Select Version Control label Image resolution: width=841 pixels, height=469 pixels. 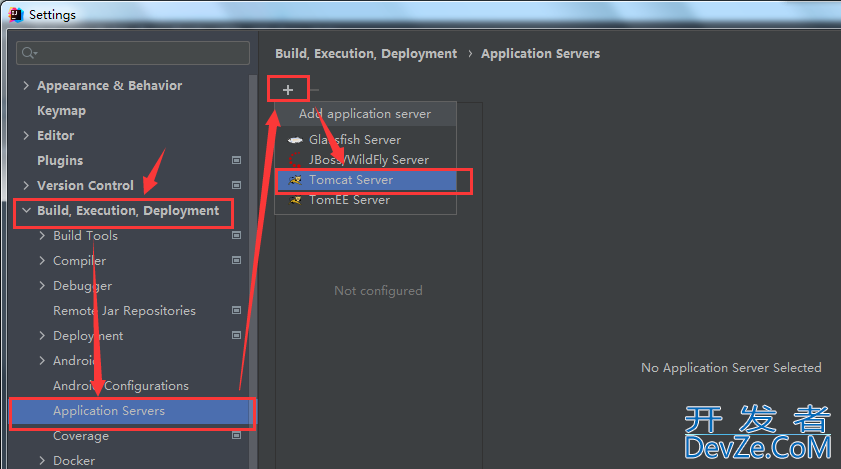85,185
